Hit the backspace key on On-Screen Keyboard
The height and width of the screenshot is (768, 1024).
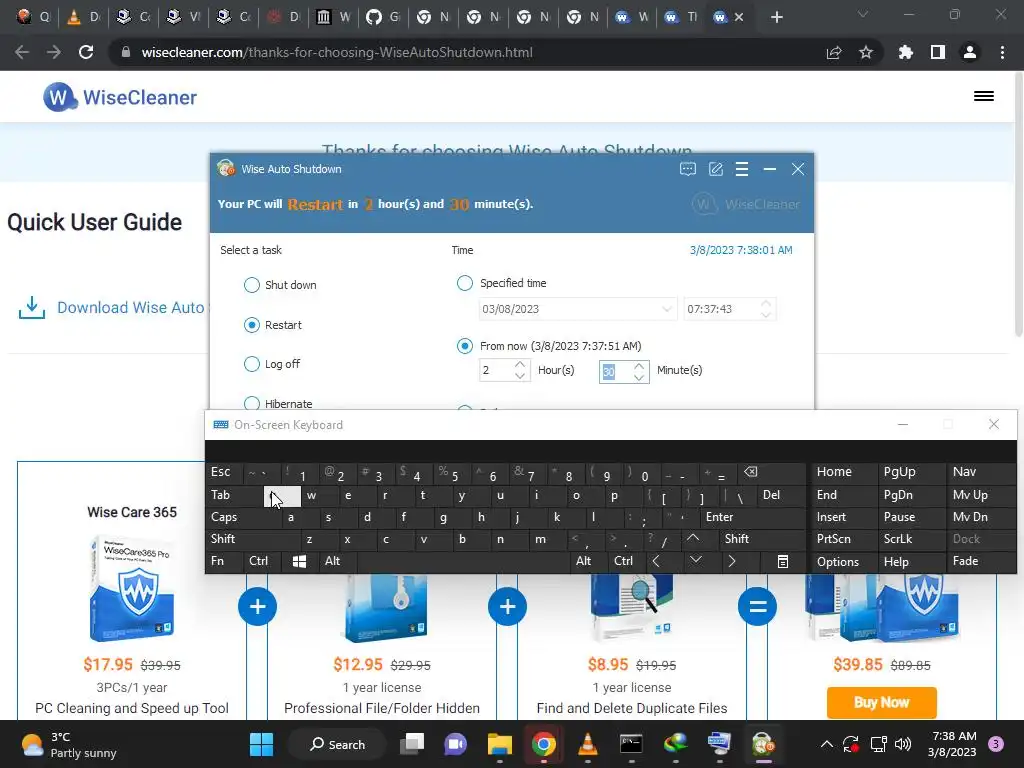[751, 472]
